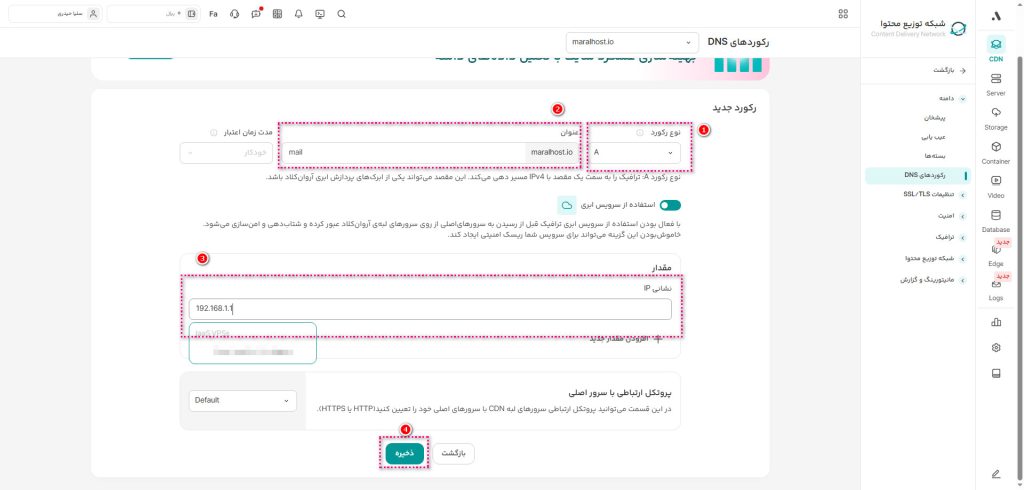This screenshot has height=490, width=1024.
Task: Click the بازگشت button beside ذخیره
Action: click(454, 453)
